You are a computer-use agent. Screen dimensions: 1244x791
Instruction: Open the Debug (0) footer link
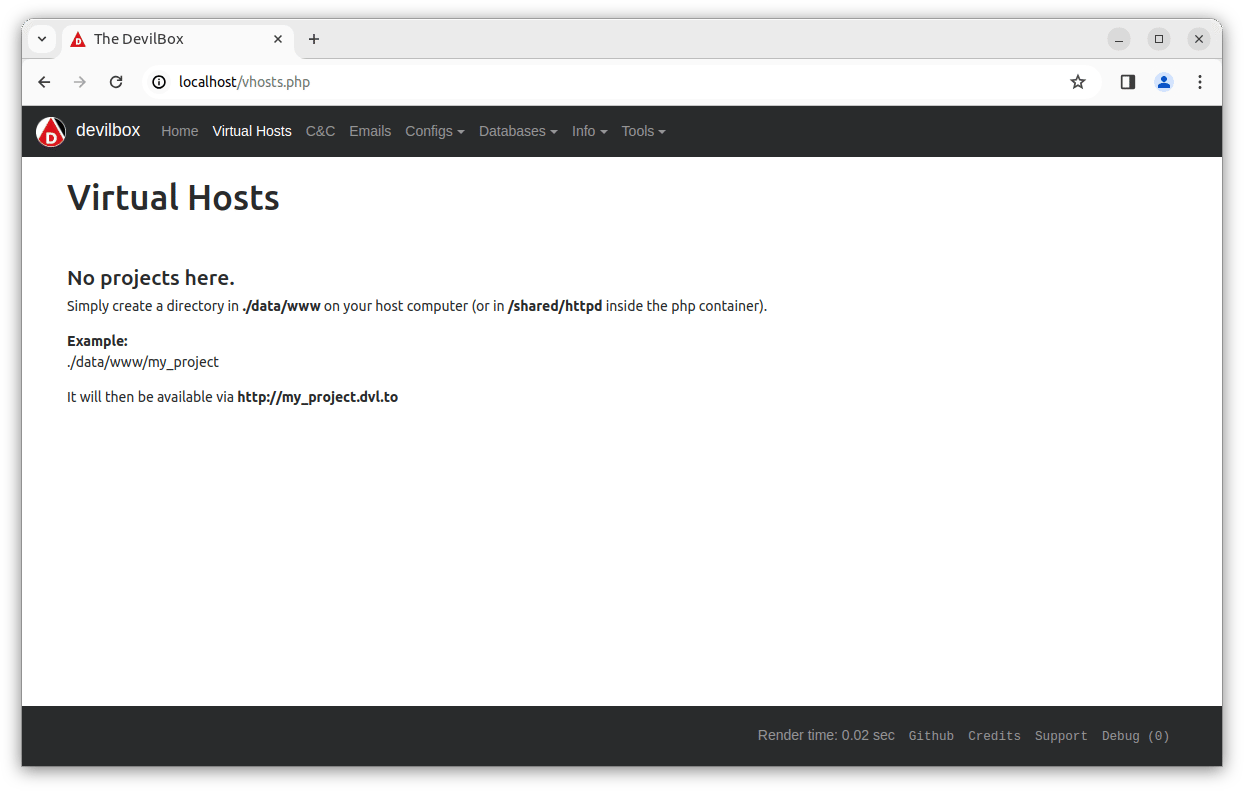click(1135, 736)
